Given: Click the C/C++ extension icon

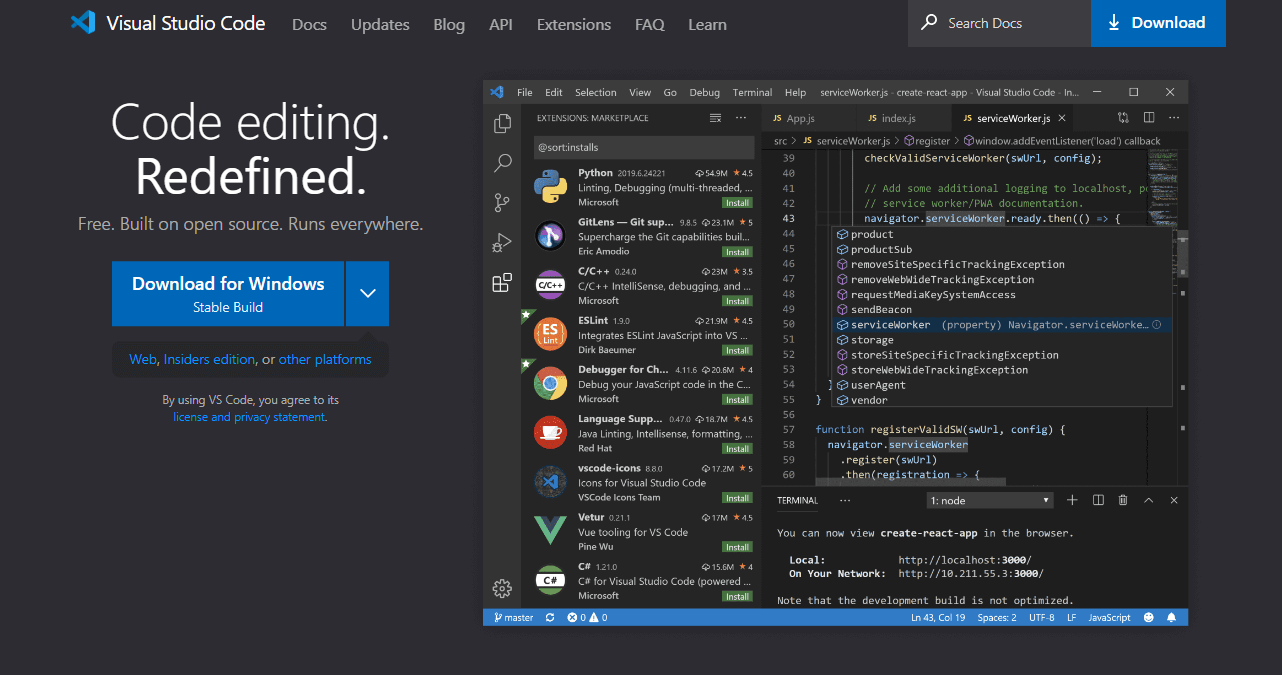Looking at the screenshot, I should coord(550,285).
